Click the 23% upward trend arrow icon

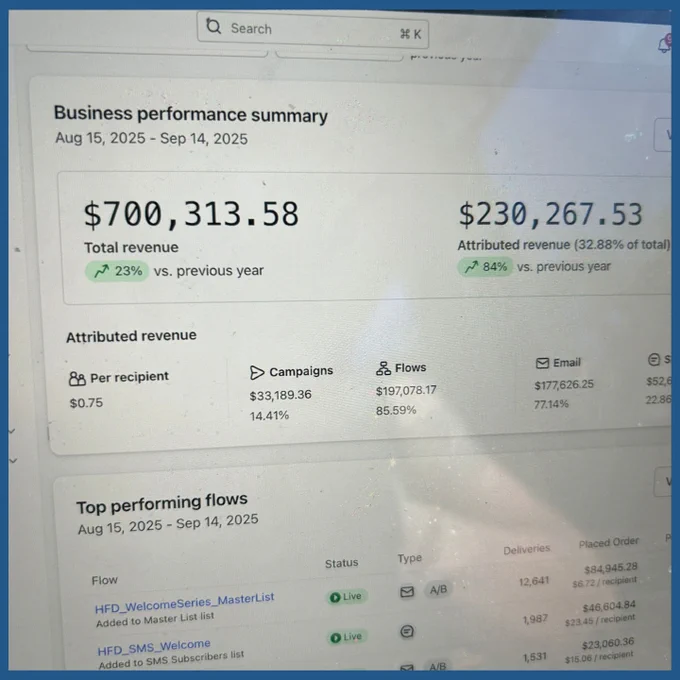pos(101,271)
